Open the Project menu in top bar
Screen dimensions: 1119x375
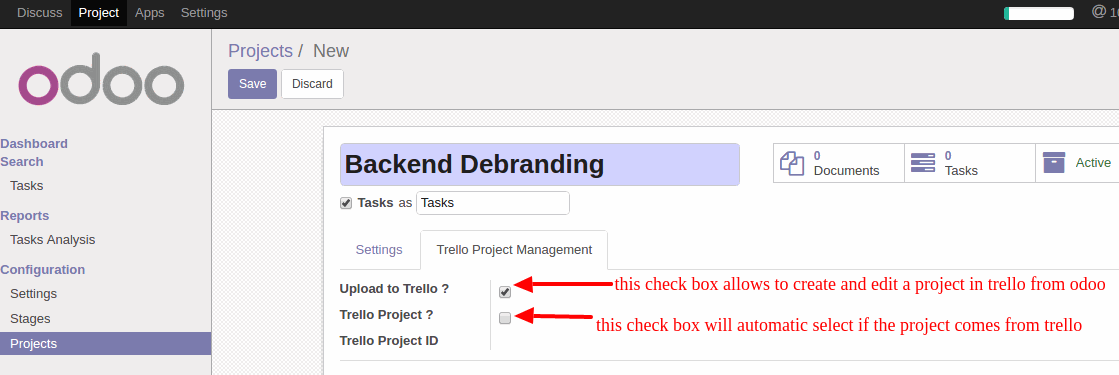pos(98,13)
